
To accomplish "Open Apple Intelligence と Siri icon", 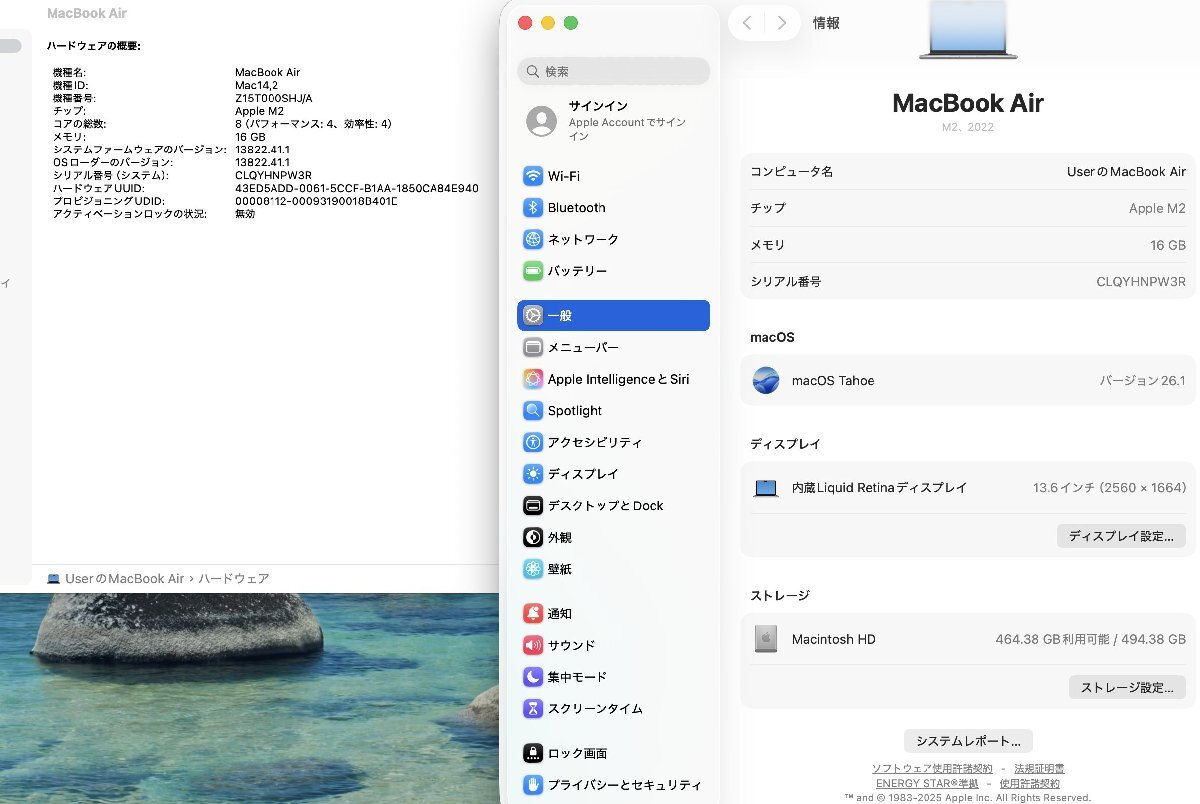I will coord(533,379).
